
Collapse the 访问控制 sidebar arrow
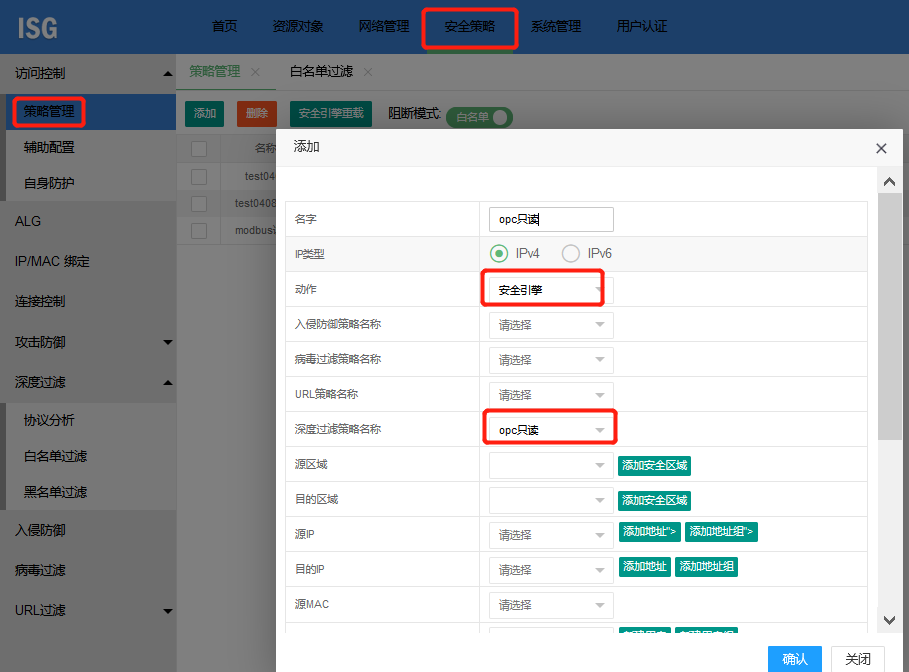click(167, 74)
